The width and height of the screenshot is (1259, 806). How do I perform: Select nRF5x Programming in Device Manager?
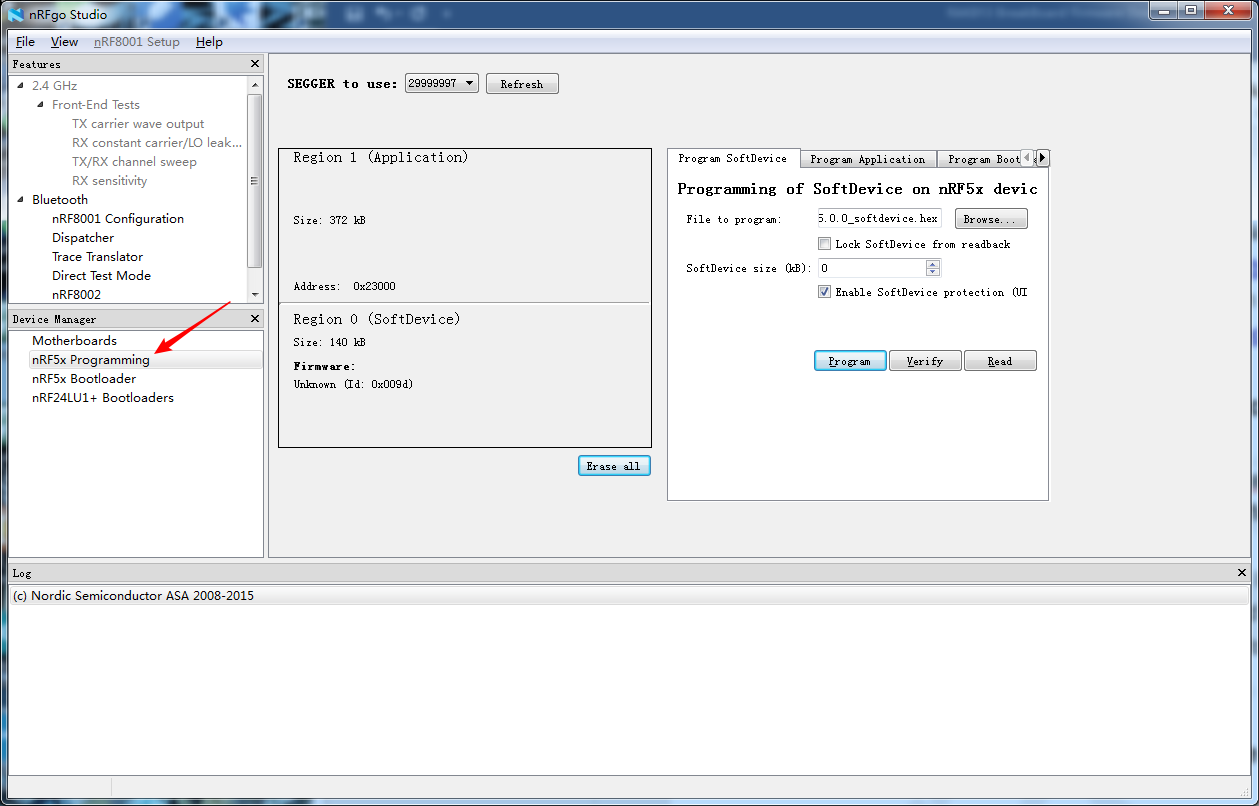90,360
